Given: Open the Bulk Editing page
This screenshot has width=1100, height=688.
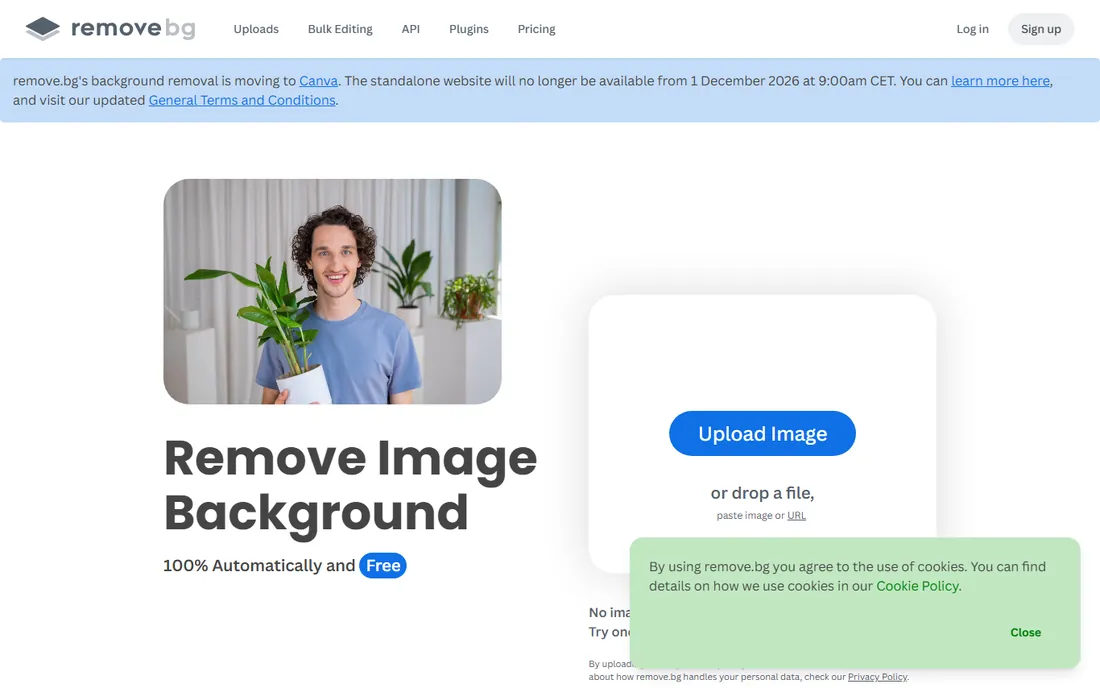Looking at the screenshot, I should tap(340, 29).
